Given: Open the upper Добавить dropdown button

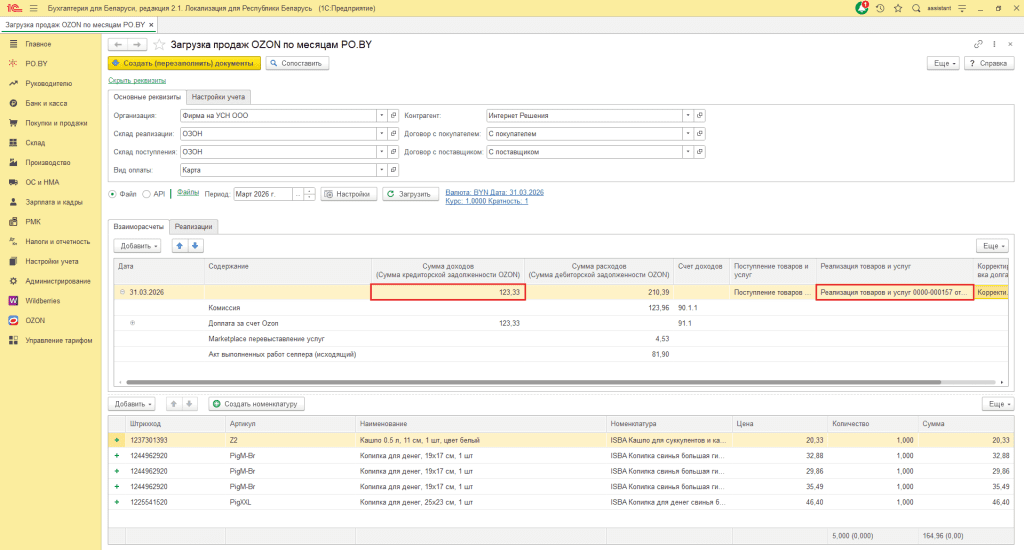Looking at the screenshot, I should point(137,246).
